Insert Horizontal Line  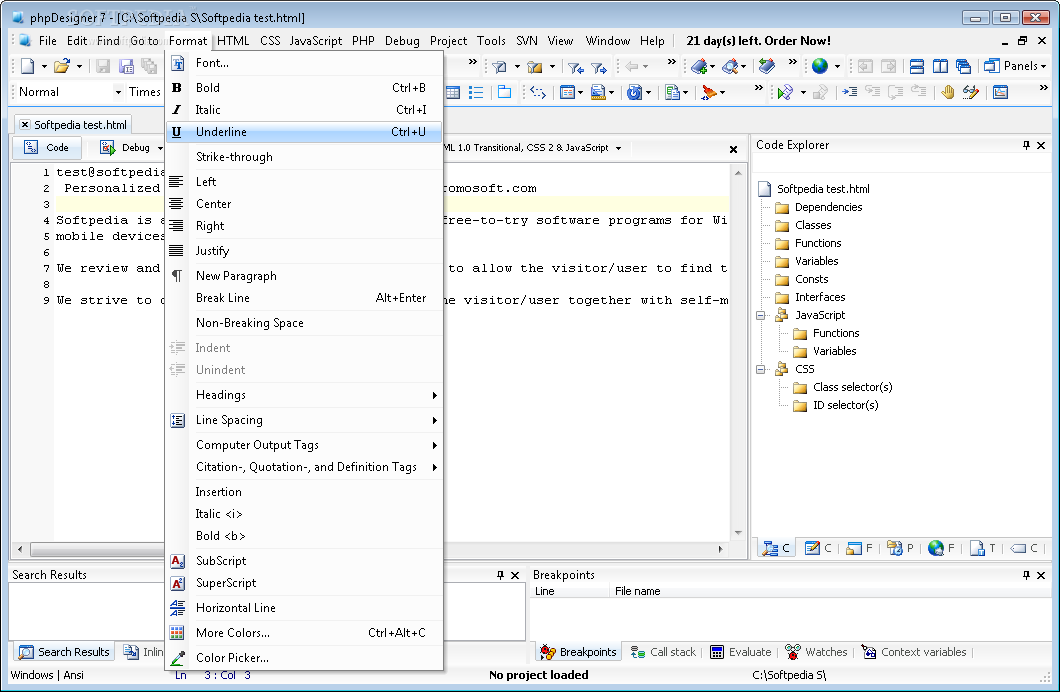(x=304, y=608)
